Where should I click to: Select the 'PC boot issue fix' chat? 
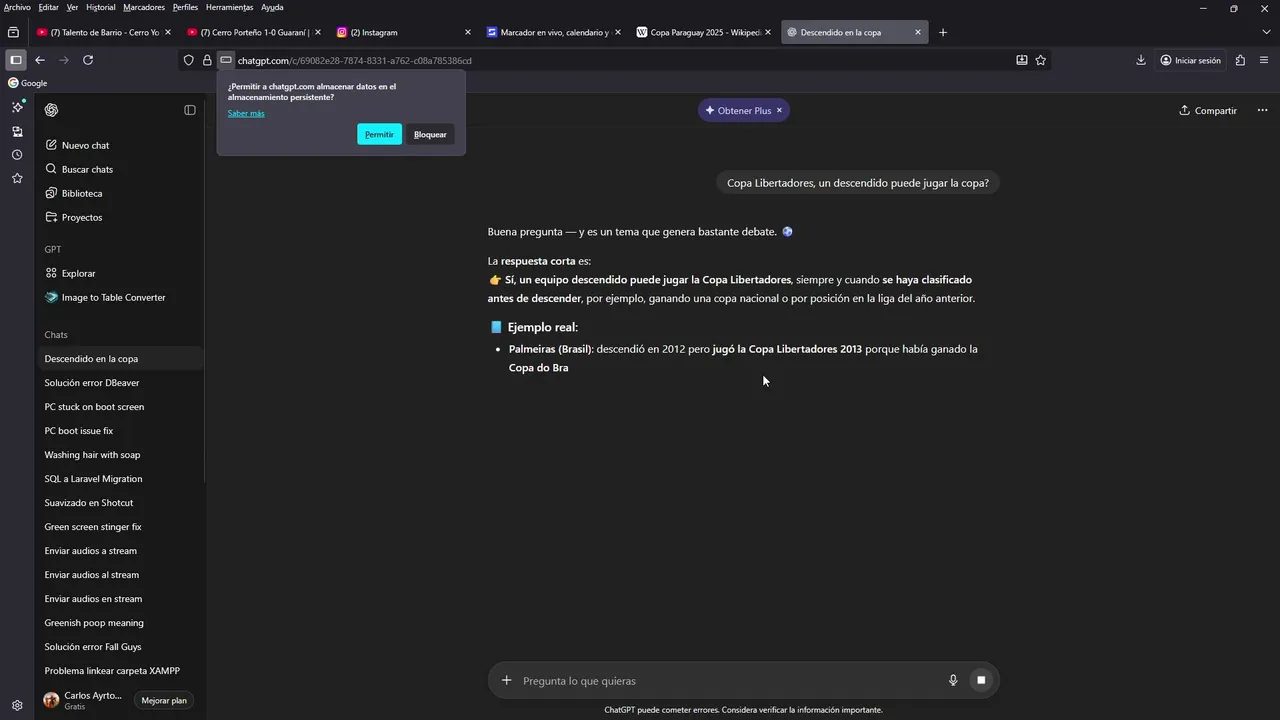(x=120, y=431)
